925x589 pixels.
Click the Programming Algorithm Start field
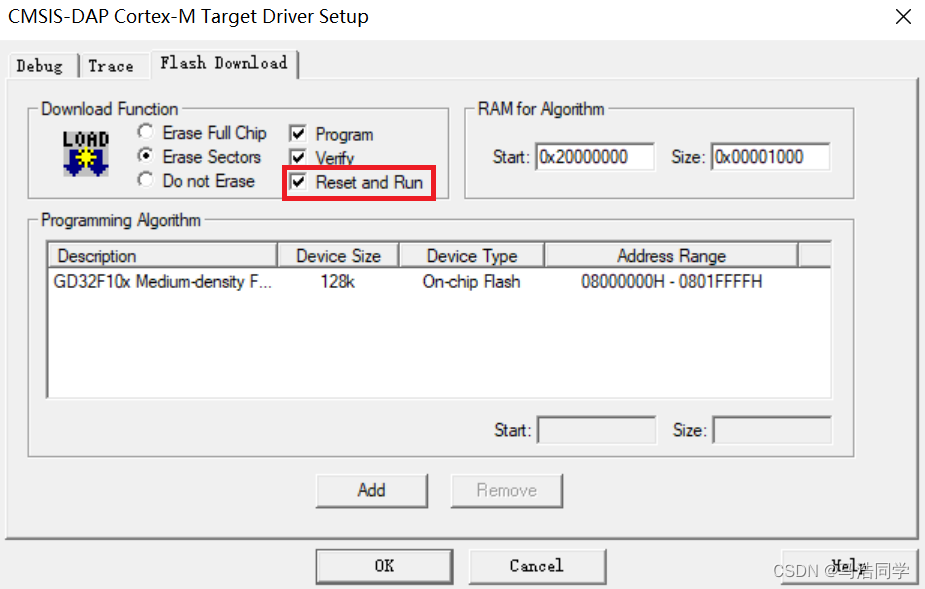pyautogui.click(x=597, y=430)
